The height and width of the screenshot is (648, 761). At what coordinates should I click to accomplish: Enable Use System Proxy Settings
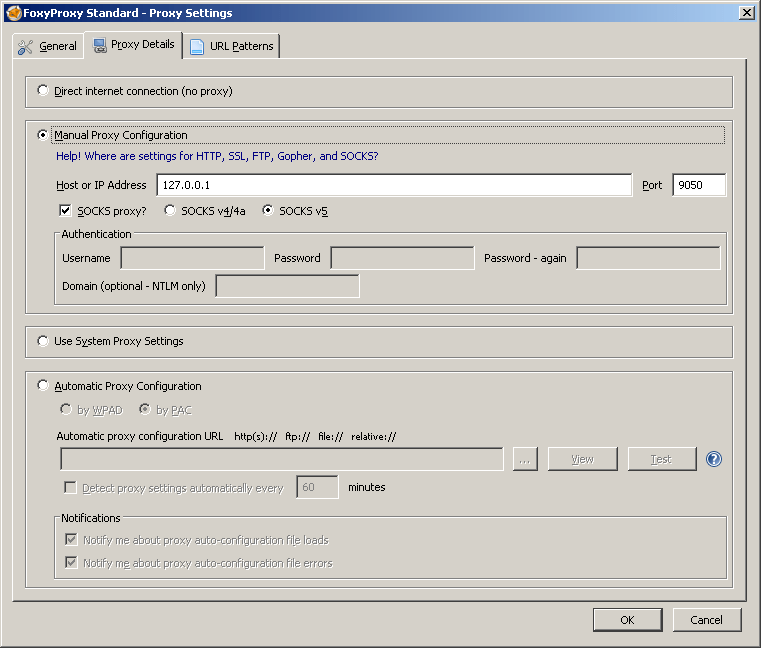point(43,341)
